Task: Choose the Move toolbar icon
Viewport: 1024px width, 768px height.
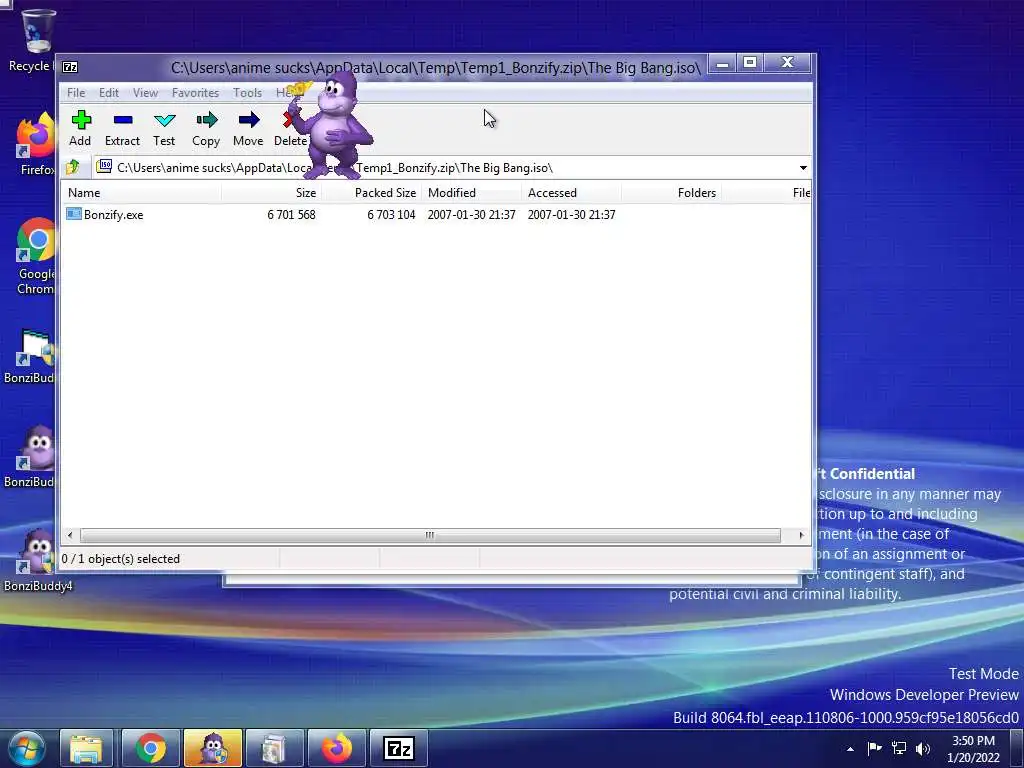Action: point(248,128)
